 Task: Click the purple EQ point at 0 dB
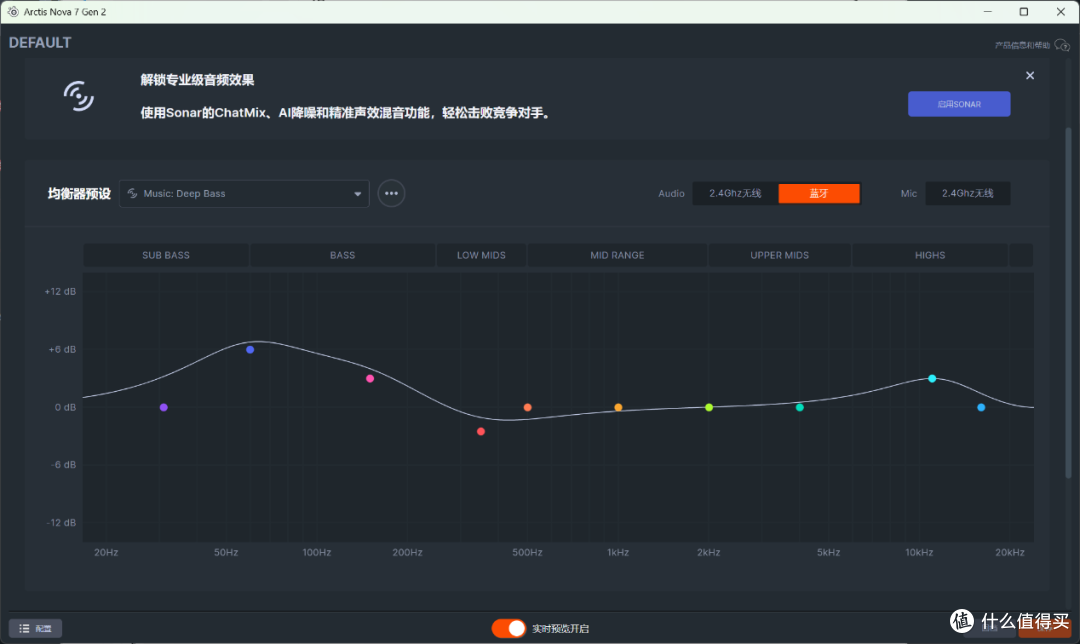pos(164,408)
